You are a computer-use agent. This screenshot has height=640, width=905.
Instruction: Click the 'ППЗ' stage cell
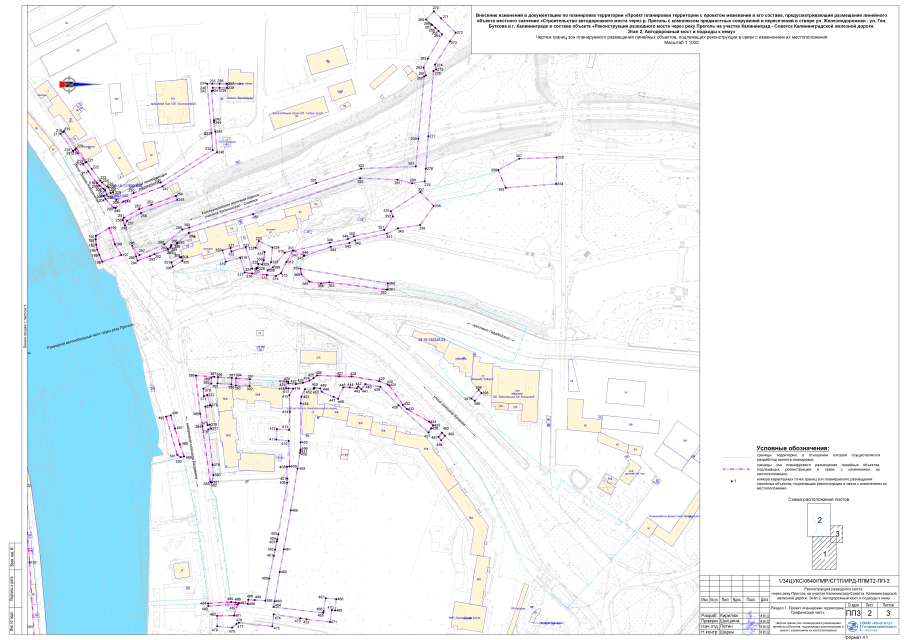click(852, 612)
